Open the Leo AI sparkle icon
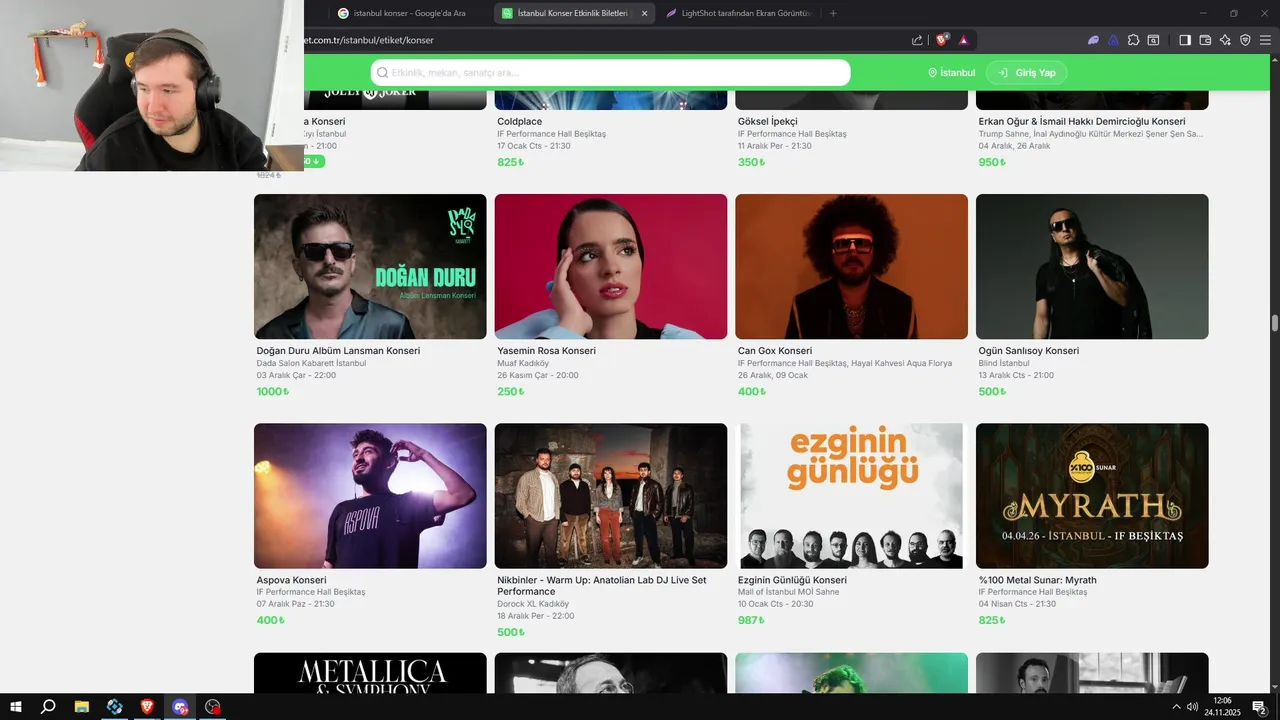The image size is (1280, 720). tap(1225, 40)
